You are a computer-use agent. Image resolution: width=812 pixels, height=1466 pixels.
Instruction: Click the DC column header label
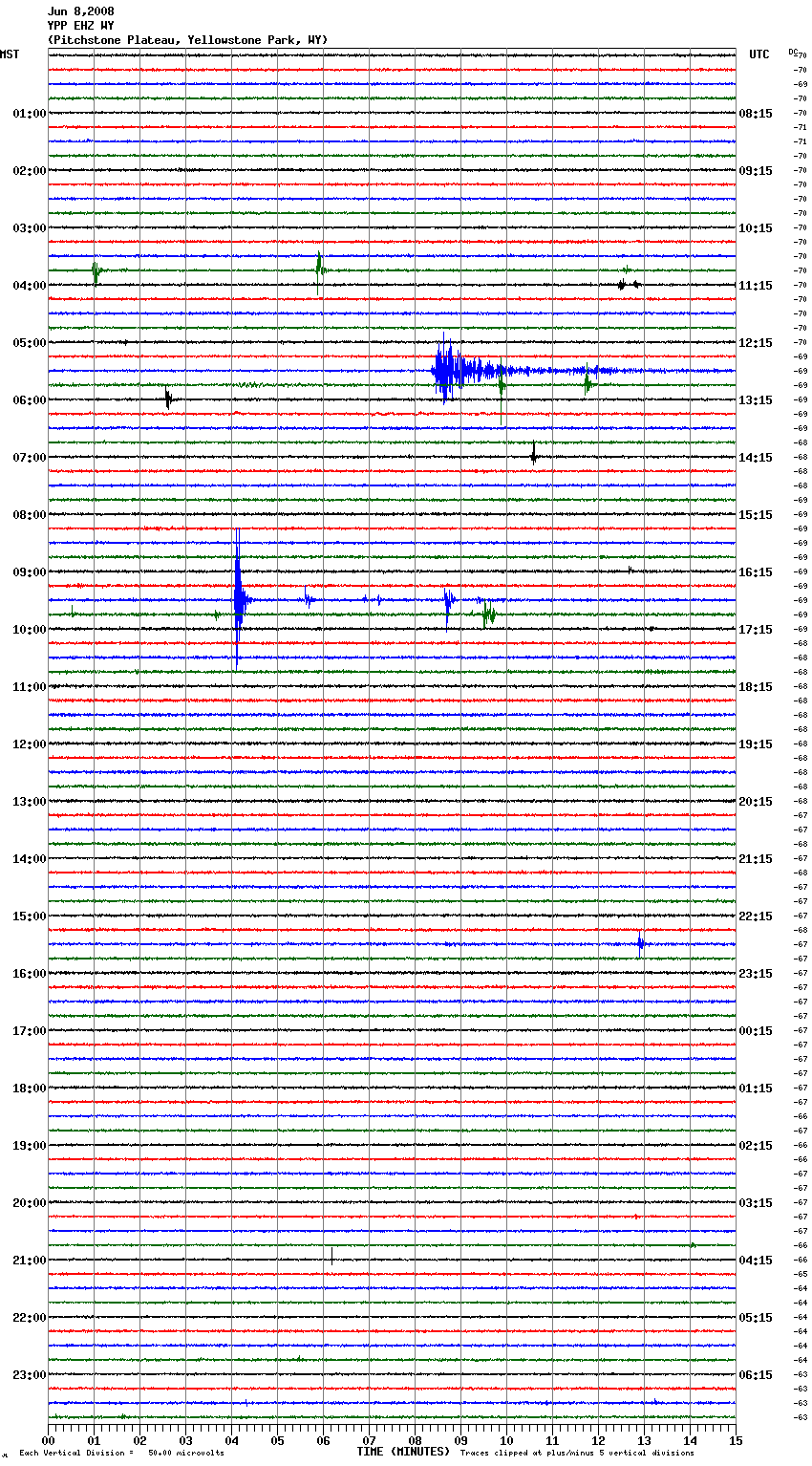click(793, 52)
